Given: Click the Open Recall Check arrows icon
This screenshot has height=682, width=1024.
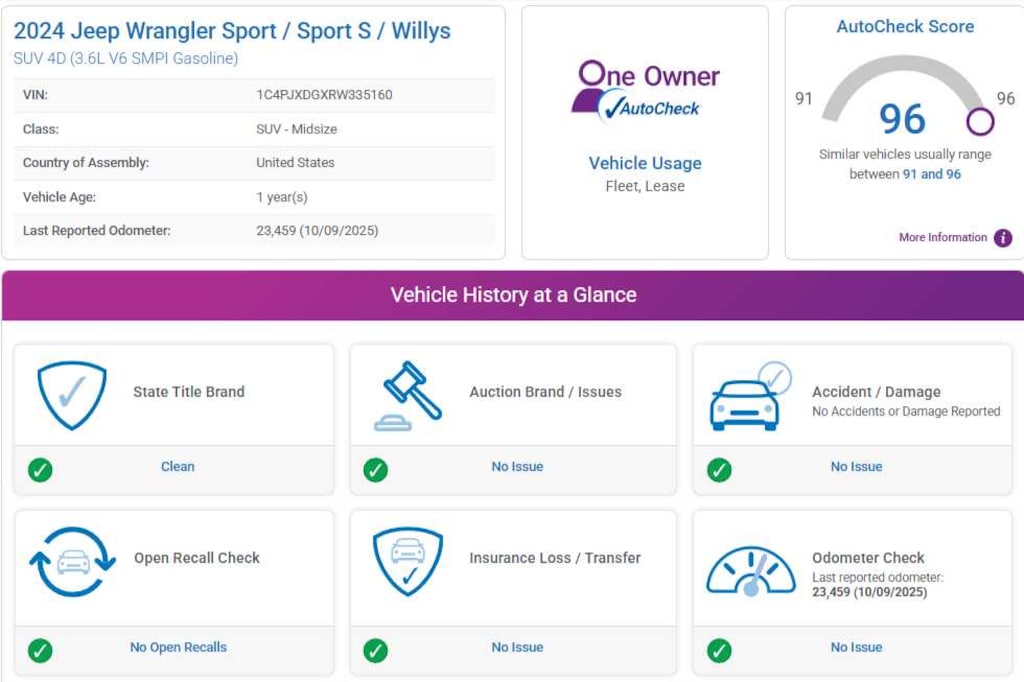Looking at the screenshot, I should [x=73, y=562].
